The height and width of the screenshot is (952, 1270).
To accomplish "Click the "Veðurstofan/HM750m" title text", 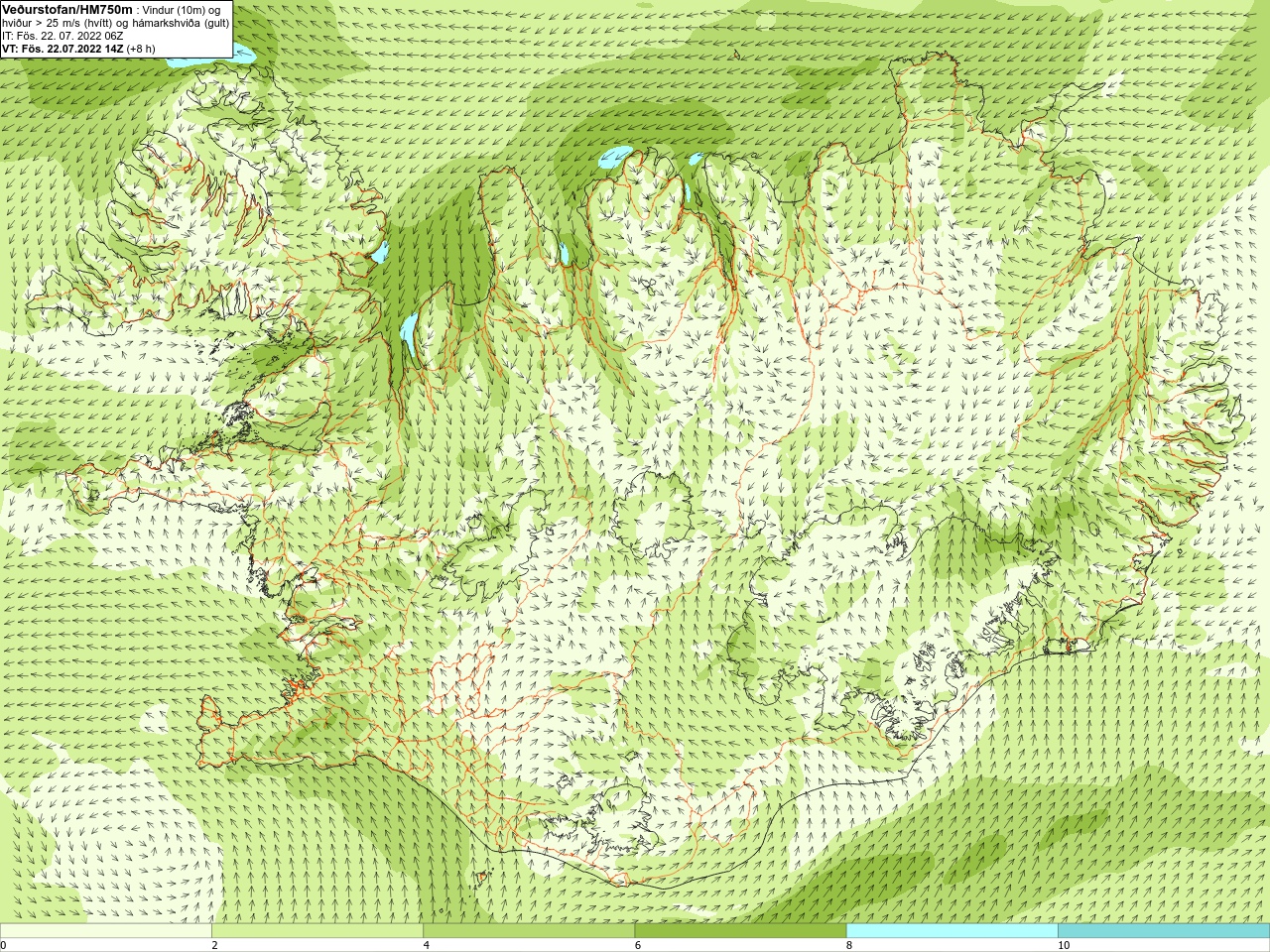I will [x=67, y=9].
